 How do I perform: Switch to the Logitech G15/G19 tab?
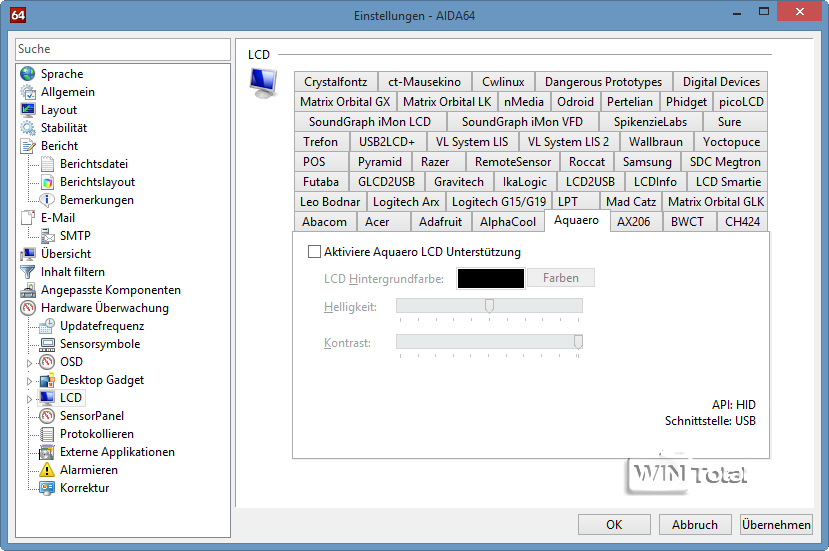point(499,202)
